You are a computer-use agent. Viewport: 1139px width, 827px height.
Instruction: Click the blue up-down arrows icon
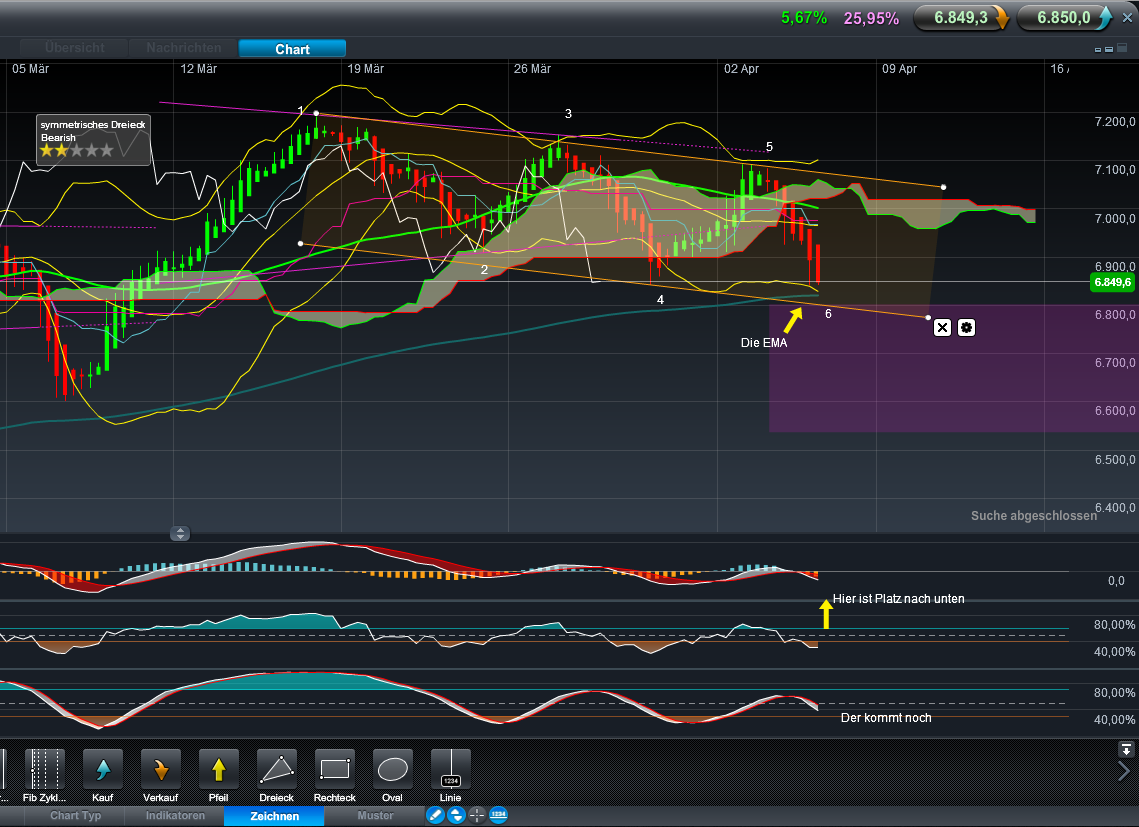456,815
